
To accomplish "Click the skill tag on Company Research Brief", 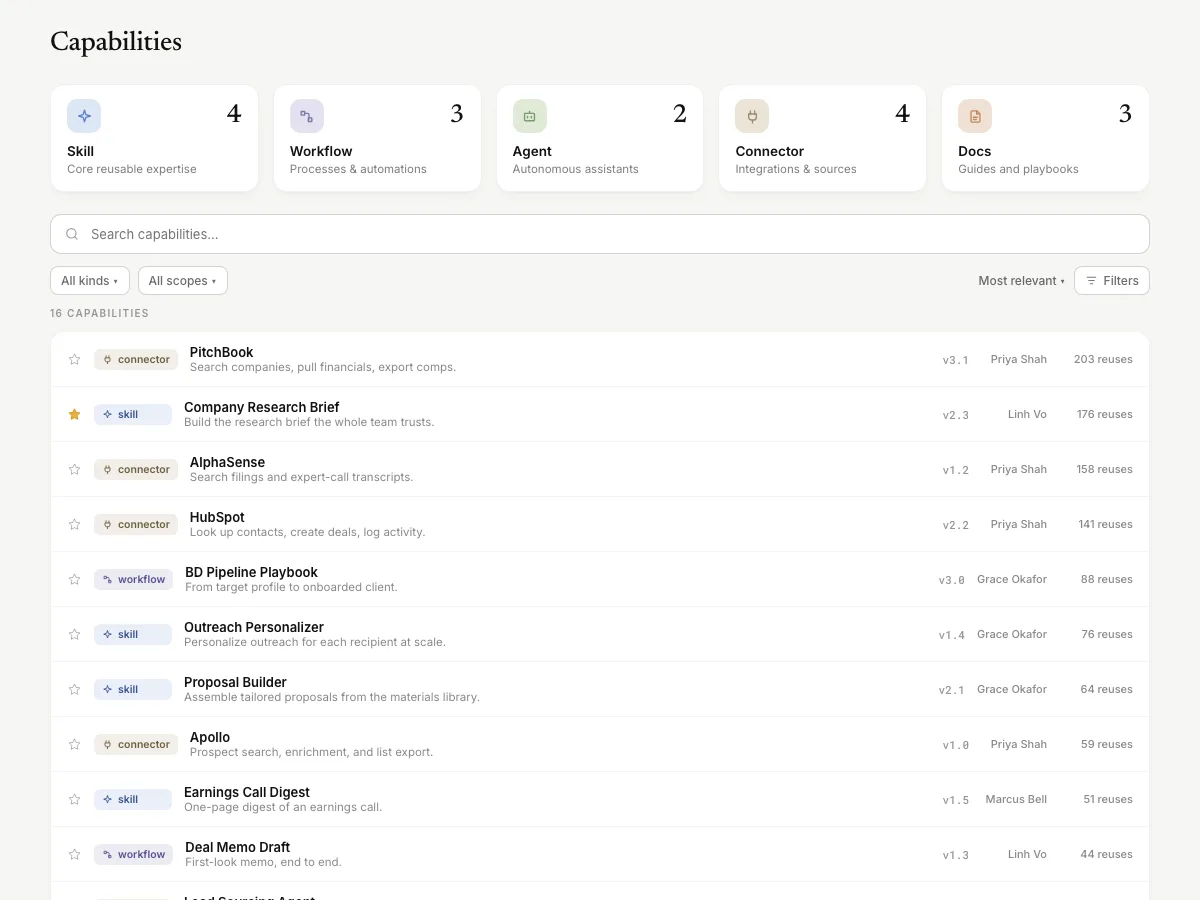I will pos(133,414).
